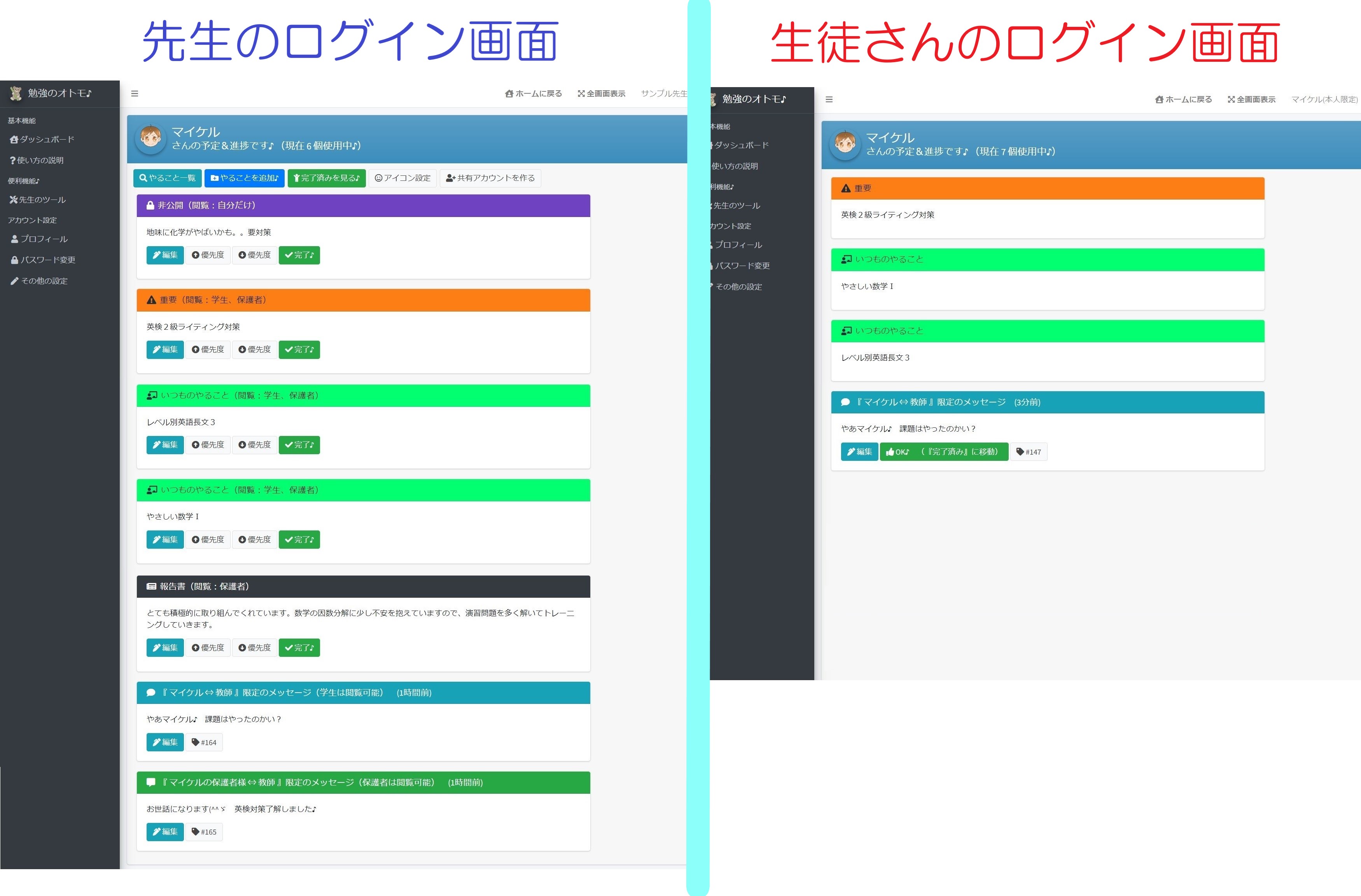Toggle 全画面表示 fullscreen mode
The height and width of the screenshot is (896, 1361).
pyautogui.click(x=602, y=93)
